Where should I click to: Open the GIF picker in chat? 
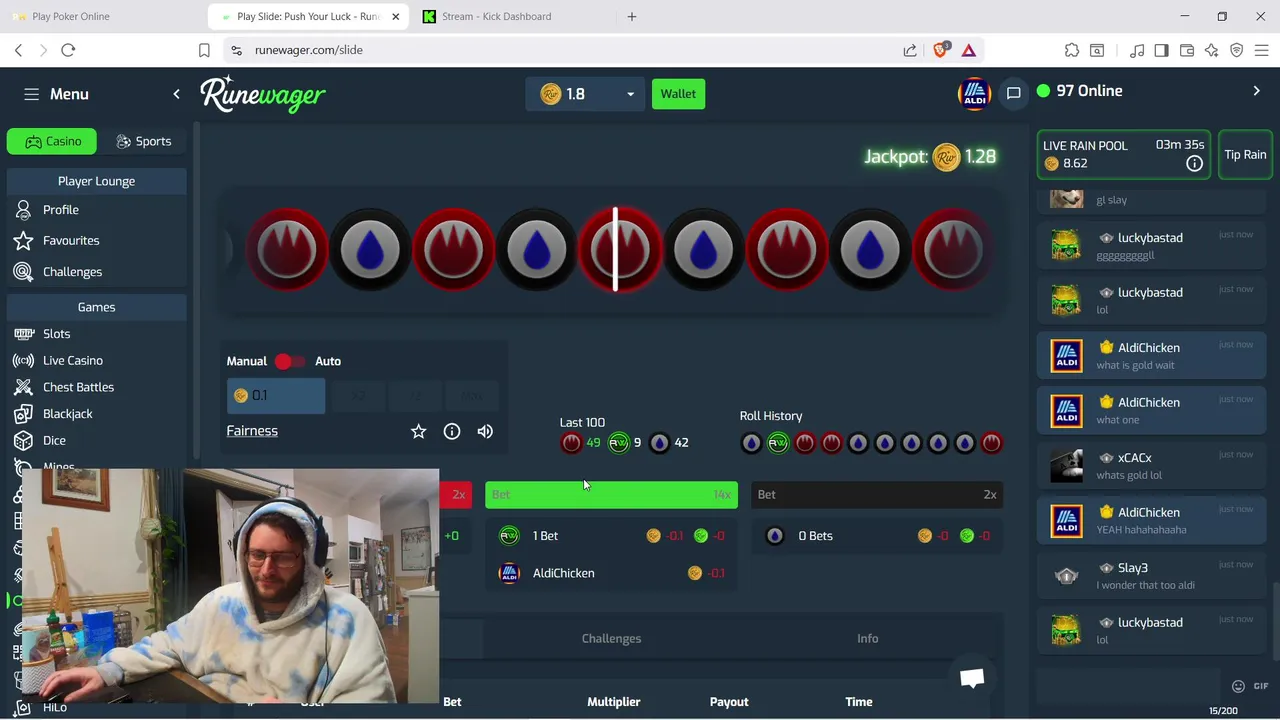click(1260, 686)
